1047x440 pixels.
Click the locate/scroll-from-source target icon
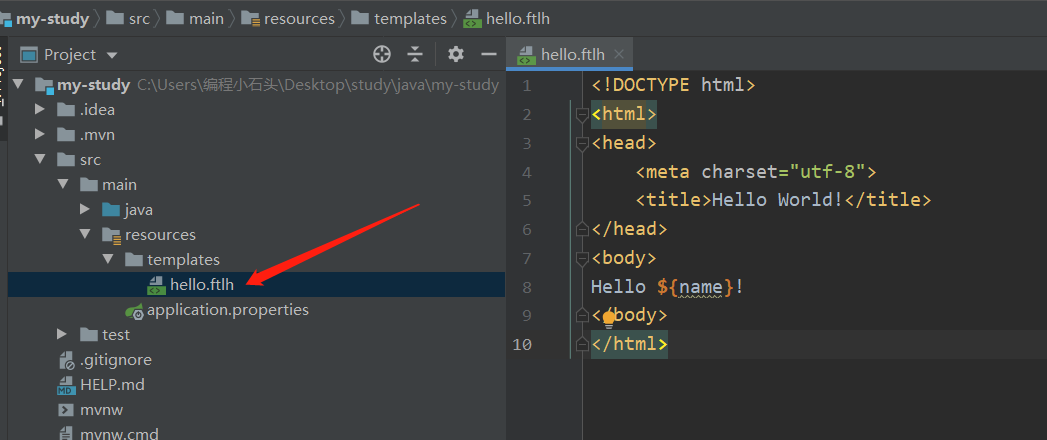tap(382, 55)
